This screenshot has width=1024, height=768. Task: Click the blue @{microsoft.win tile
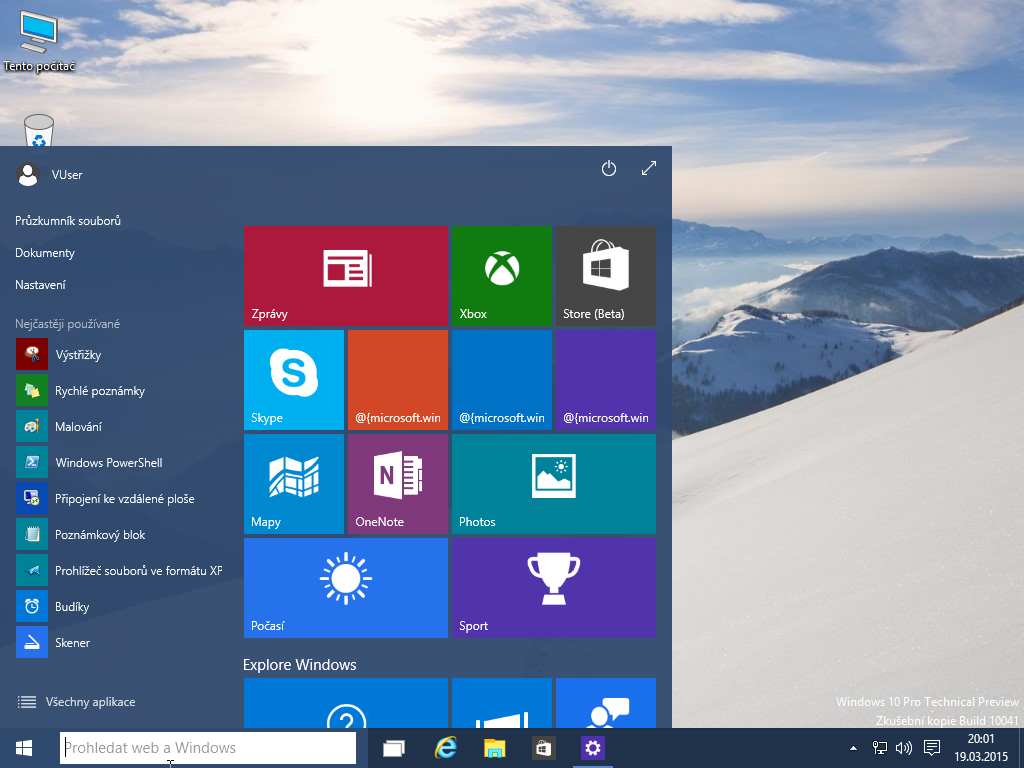[x=502, y=379]
